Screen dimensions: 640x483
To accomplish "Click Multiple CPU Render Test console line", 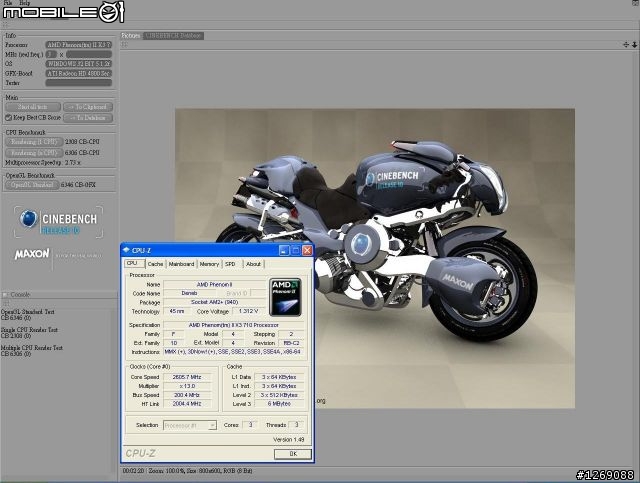I will pos(32,348).
